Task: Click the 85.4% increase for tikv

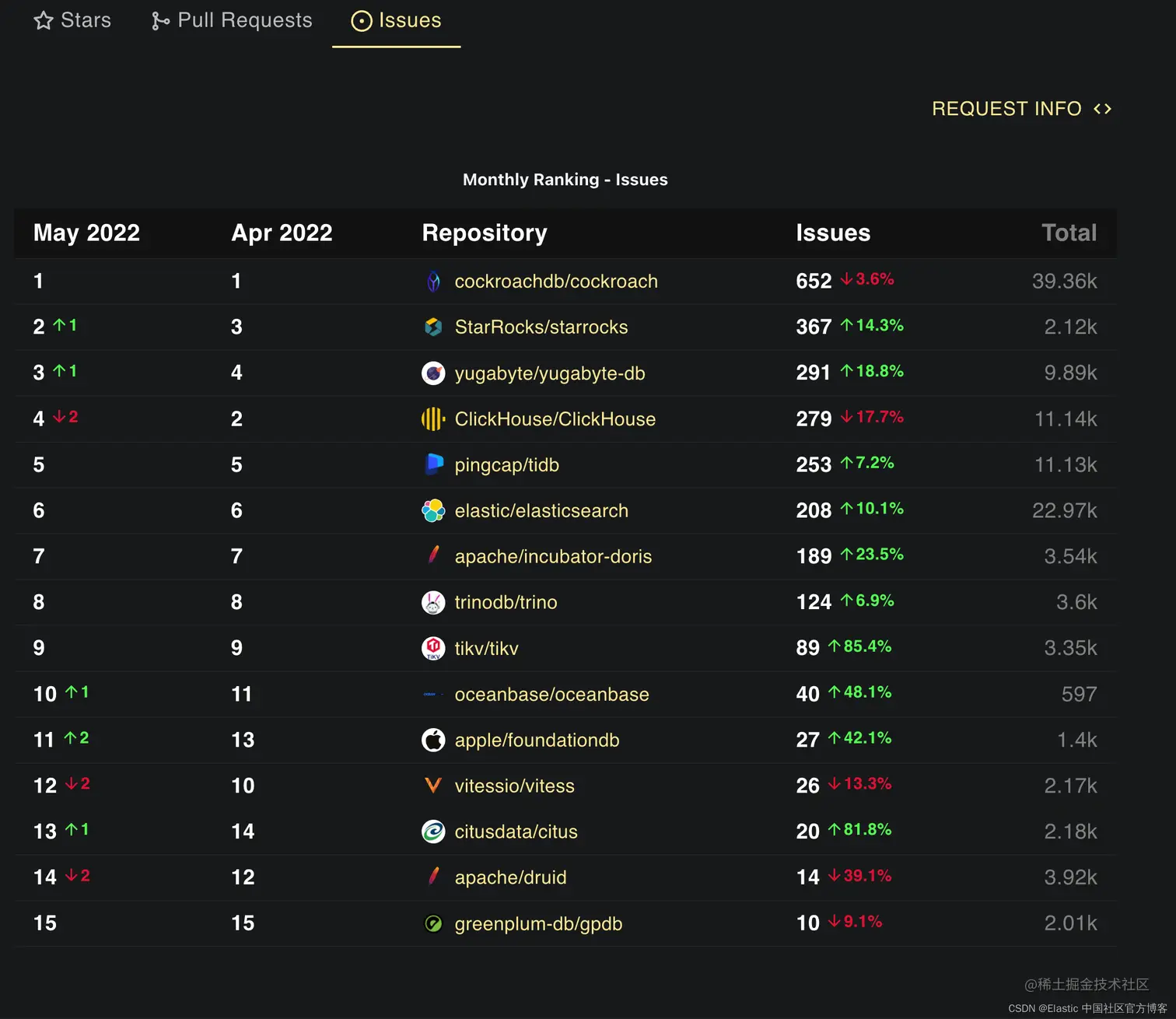Action: (859, 646)
